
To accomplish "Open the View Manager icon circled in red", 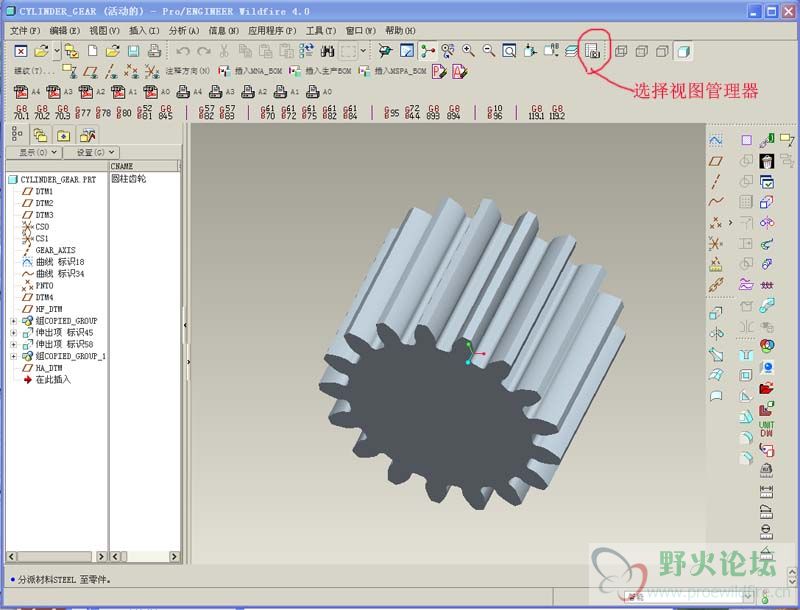I will (592, 50).
